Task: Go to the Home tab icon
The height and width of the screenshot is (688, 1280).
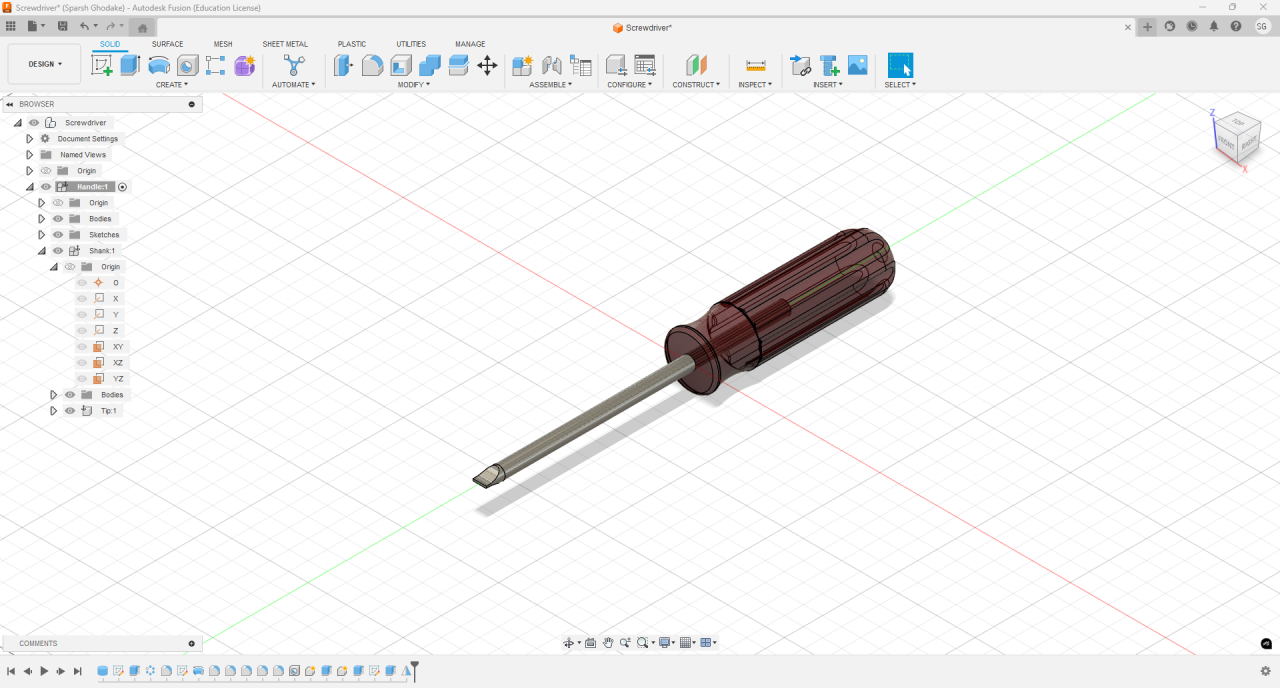Action: (143, 28)
